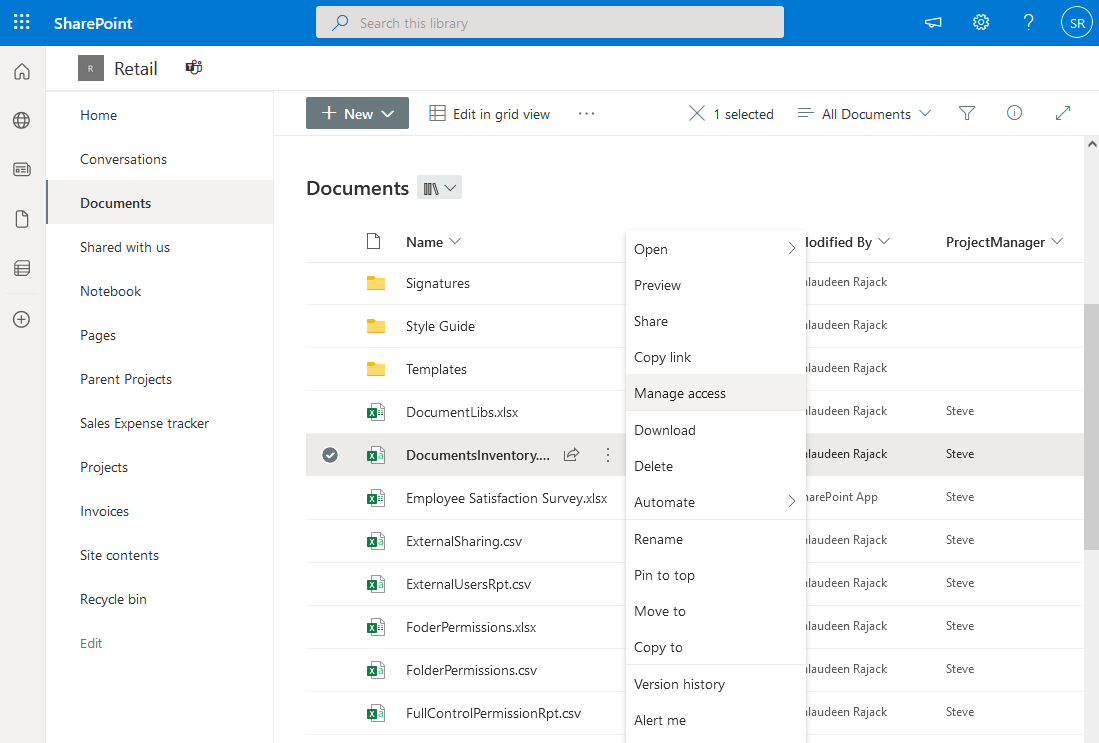Expand library to full screen view
Image resolution: width=1099 pixels, height=743 pixels.
pyautogui.click(x=1062, y=113)
